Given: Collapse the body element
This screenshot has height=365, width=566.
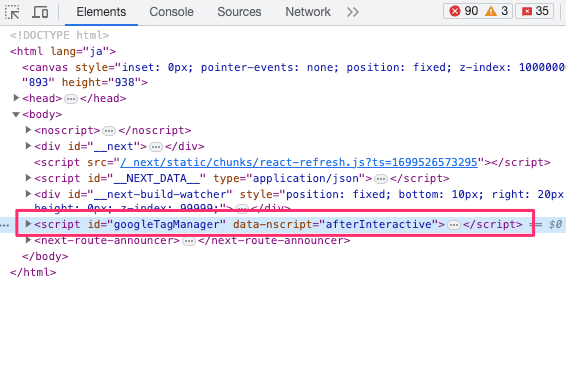Looking at the screenshot, I should pos(16,114).
